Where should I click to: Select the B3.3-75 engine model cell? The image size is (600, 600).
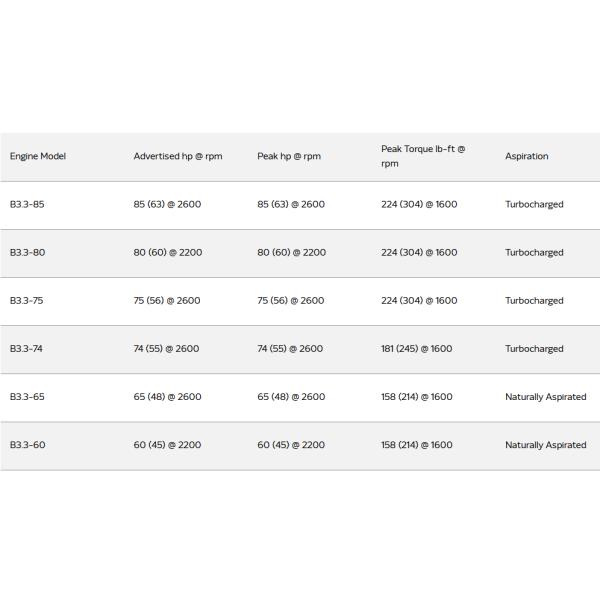pos(28,301)
